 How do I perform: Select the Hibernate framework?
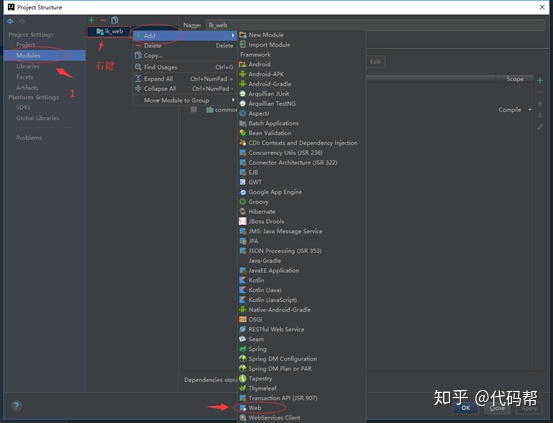coord(302,212)
